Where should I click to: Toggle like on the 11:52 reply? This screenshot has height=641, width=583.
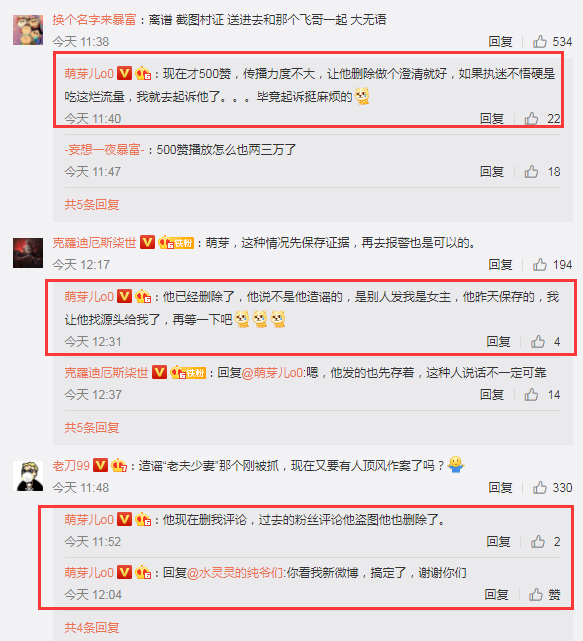pyautogui.click(x=538, y=542)
